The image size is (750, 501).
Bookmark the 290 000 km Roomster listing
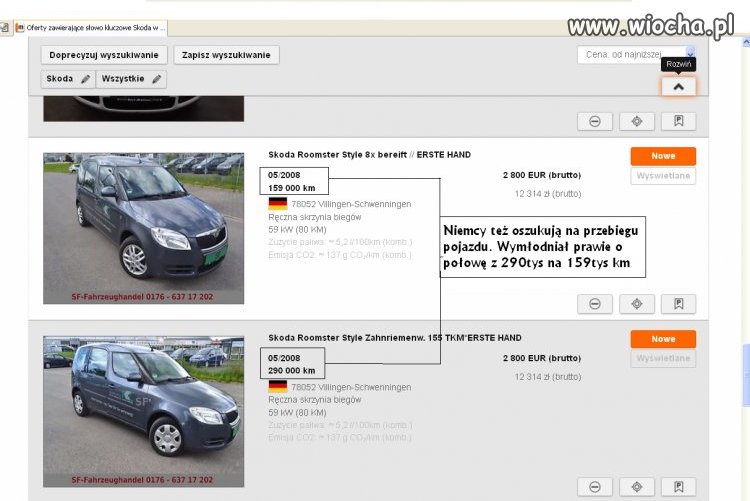click(x=678, y=487)
